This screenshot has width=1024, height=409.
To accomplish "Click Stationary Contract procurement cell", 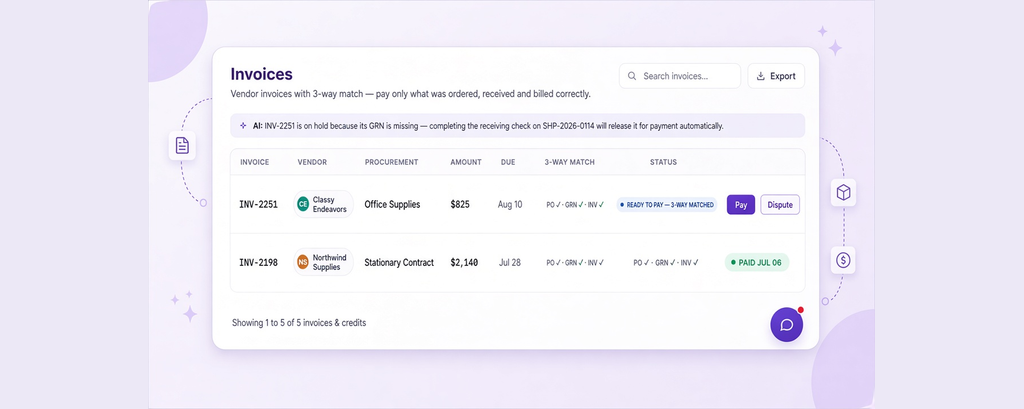I will click(399, 263).
